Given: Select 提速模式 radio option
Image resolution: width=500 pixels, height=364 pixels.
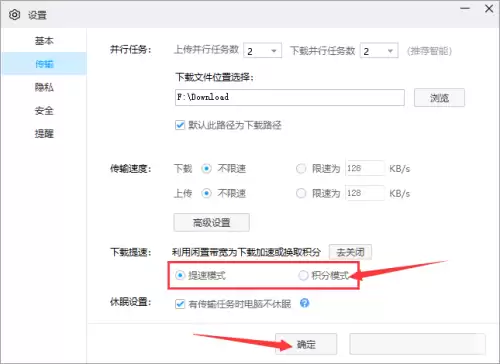Looking at the screenshot, I should 180,275.
